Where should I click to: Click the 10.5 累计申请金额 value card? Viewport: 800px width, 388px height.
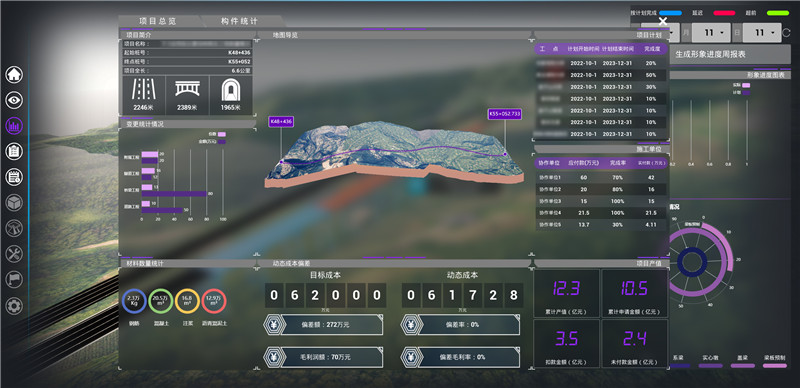(x=634, y=294)
